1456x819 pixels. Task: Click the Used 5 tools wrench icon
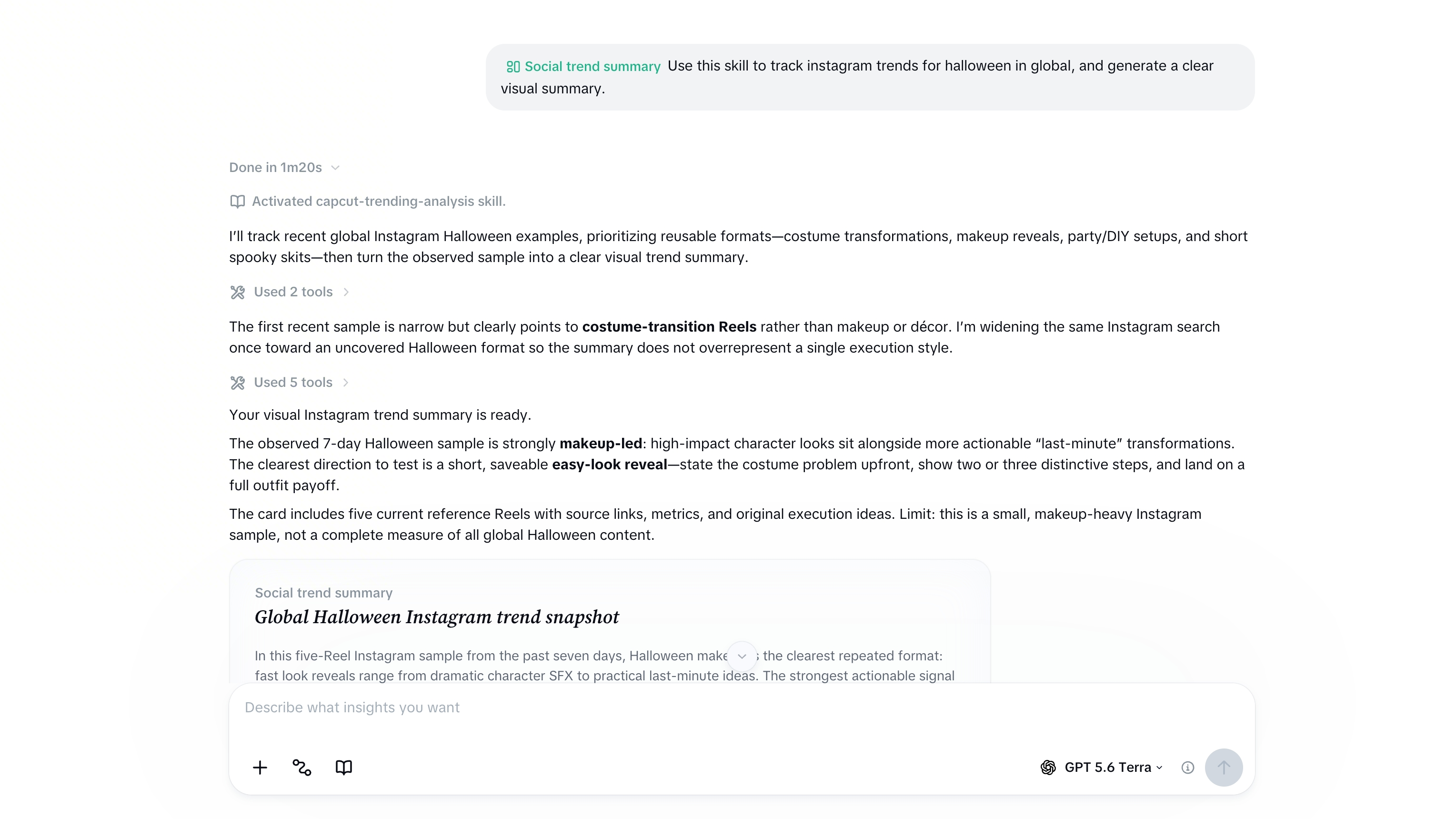click(x=237, y=383)
